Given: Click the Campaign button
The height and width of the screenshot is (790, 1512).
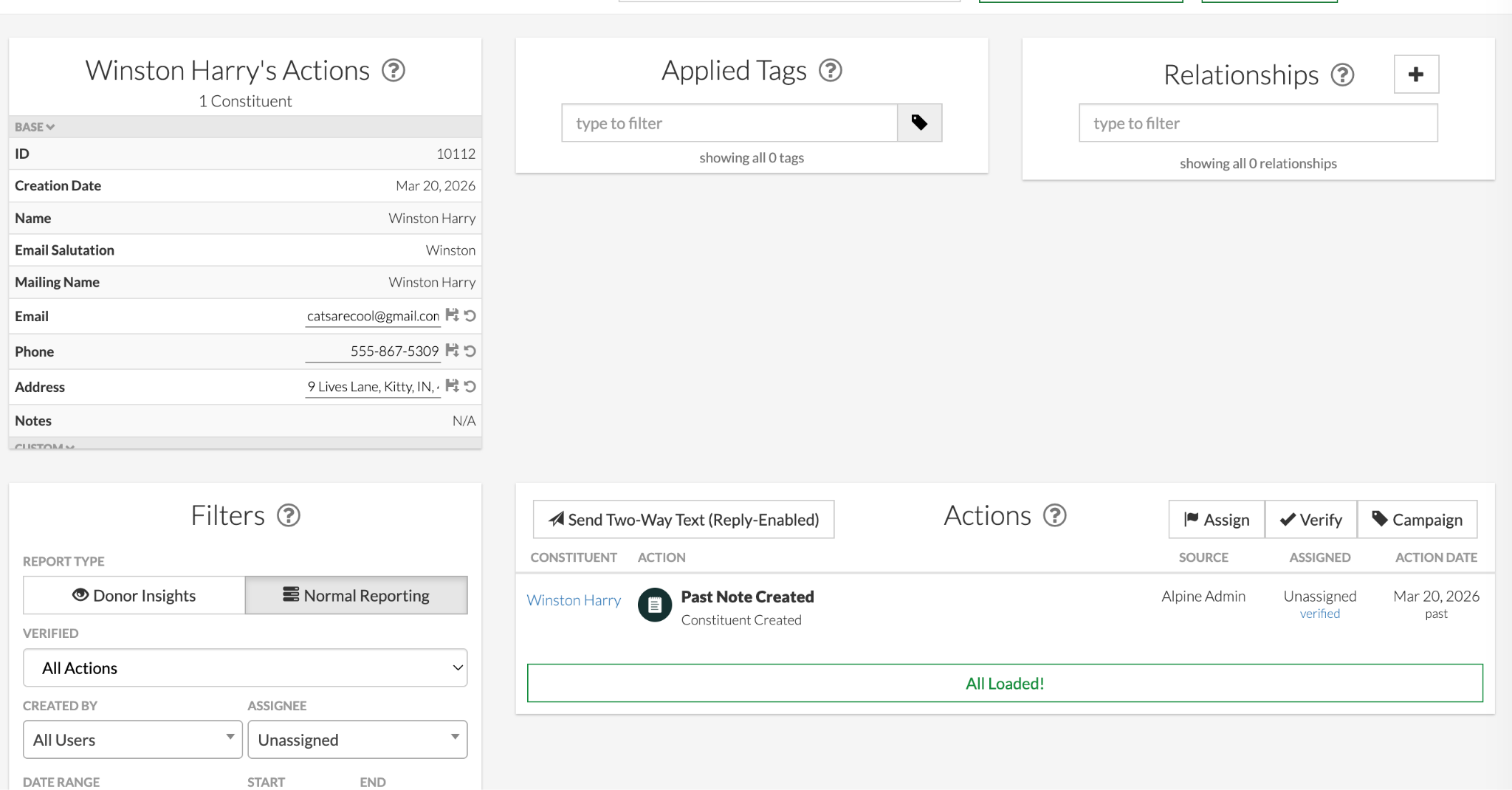Looking at the screenshot, I should click(1417, 520).
